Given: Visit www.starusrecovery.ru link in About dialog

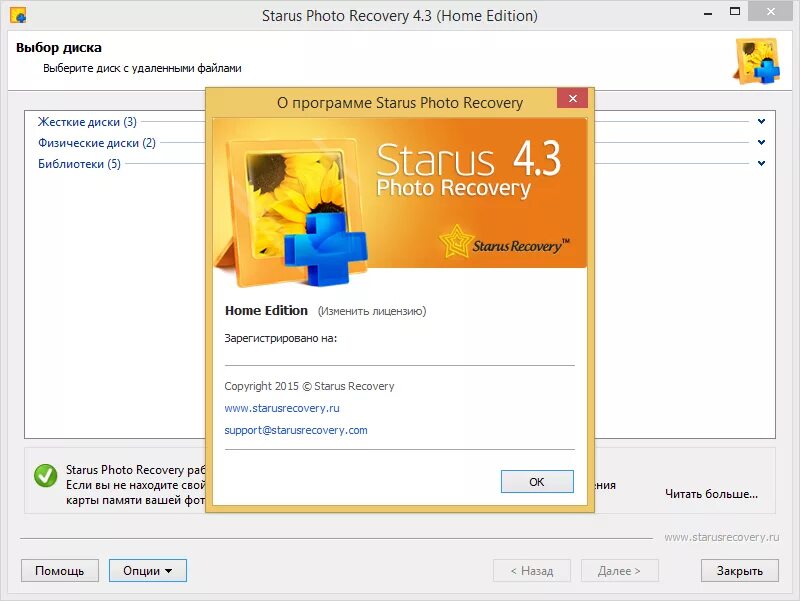Looking at the screenshot, I should tap(282, 408).
